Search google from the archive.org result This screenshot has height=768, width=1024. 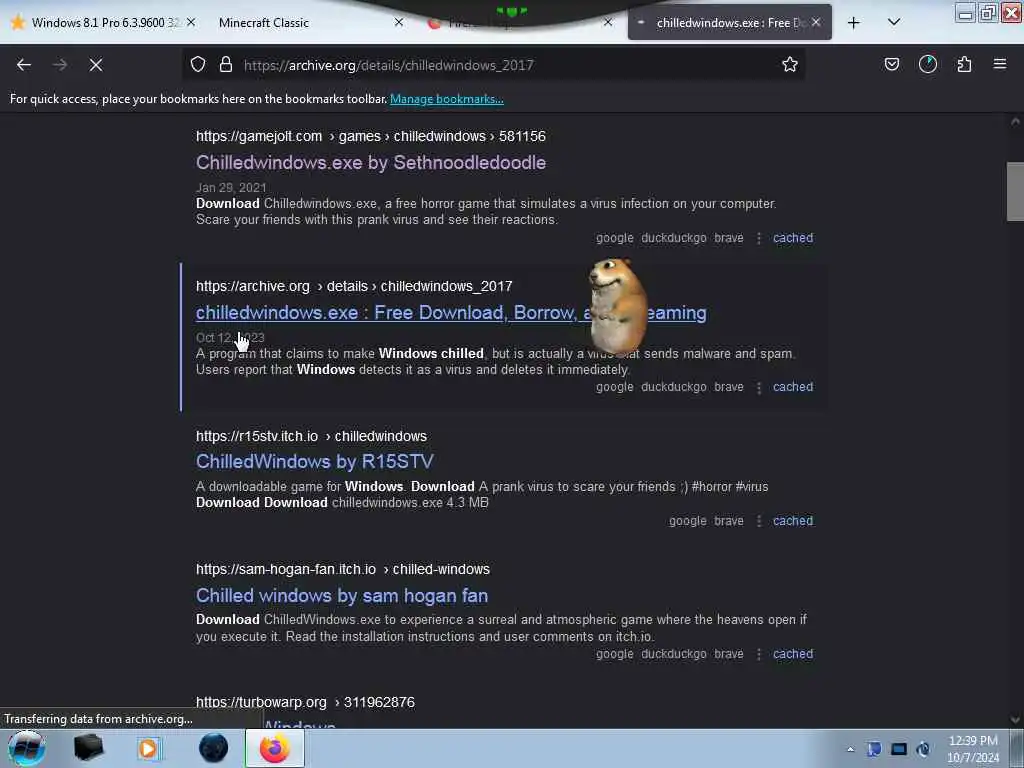[615, 387]
